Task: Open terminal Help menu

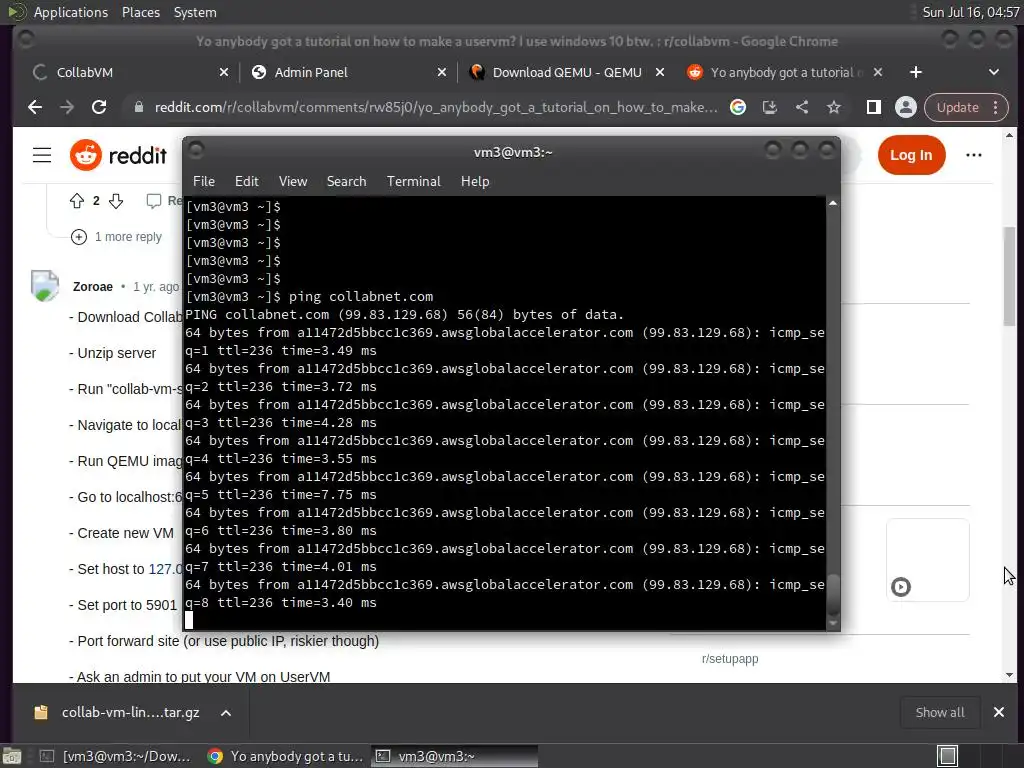Action: [475, 182]
